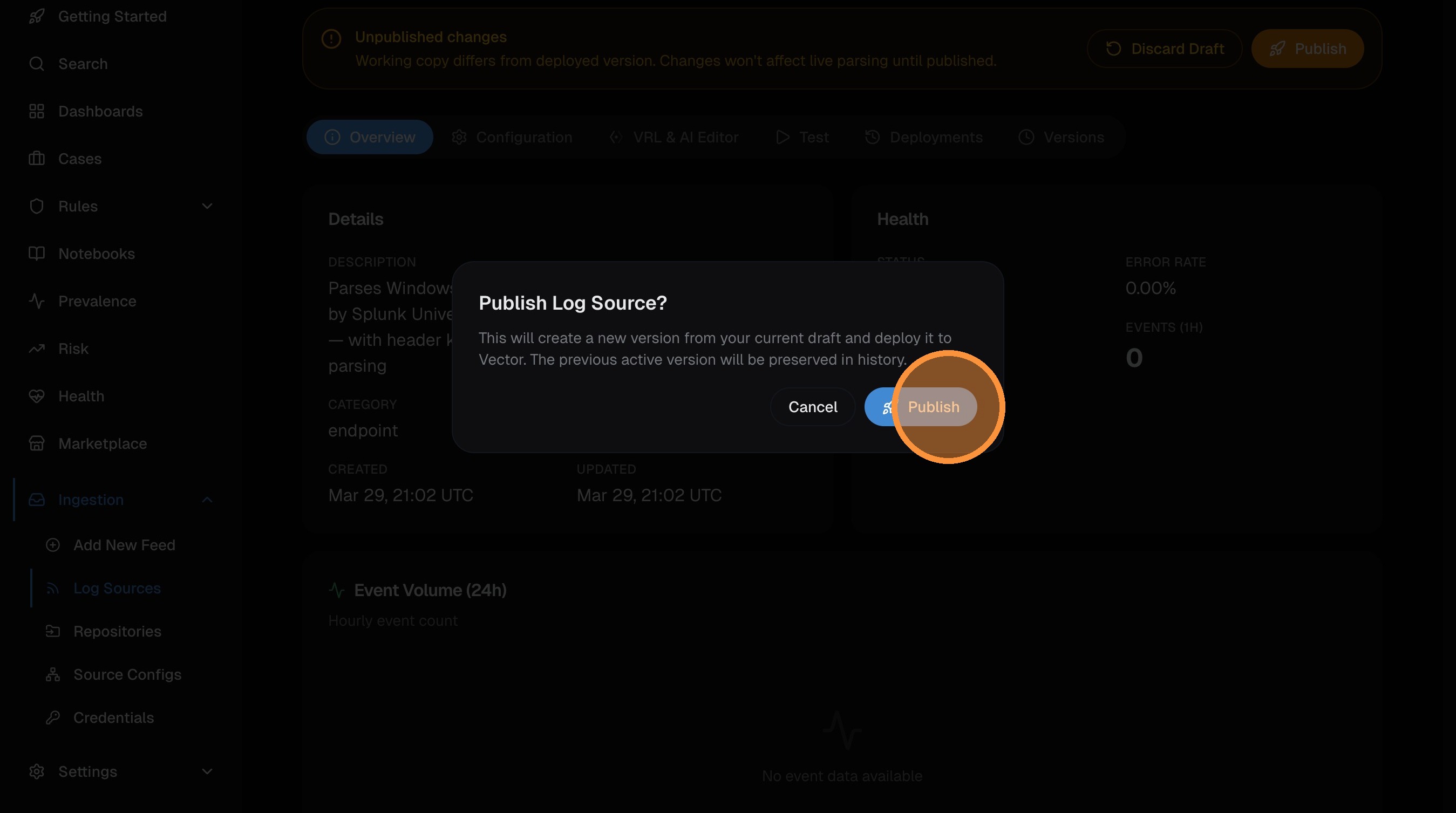Image resolution: width=1456 pixels, height=813 pixels.
Task: Open Dashboards using the grid icon
Action: click(x=37, y=111)
